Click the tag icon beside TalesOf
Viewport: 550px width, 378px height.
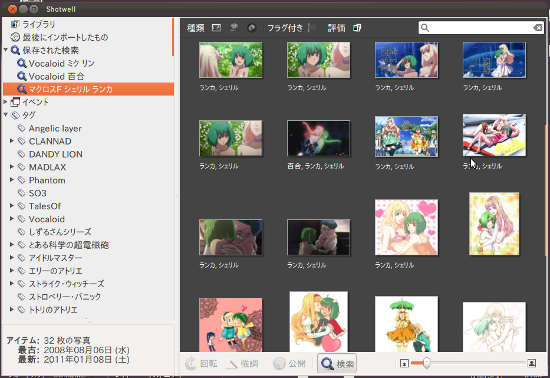click(22, 206)
